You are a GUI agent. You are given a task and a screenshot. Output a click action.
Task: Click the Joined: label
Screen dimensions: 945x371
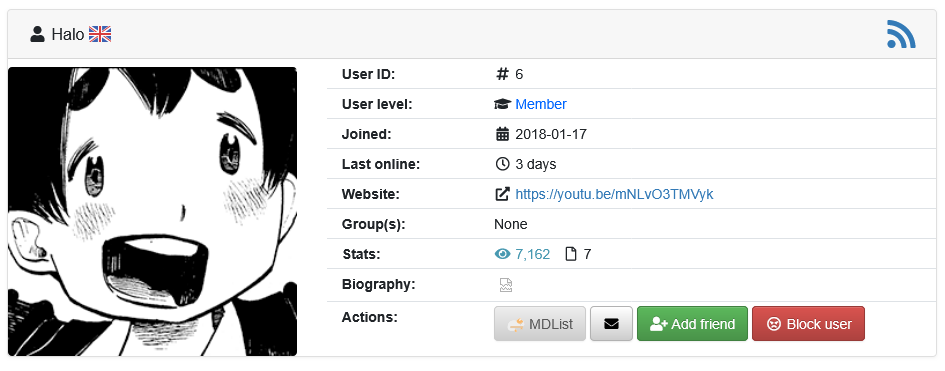click(x=366, y=134)
